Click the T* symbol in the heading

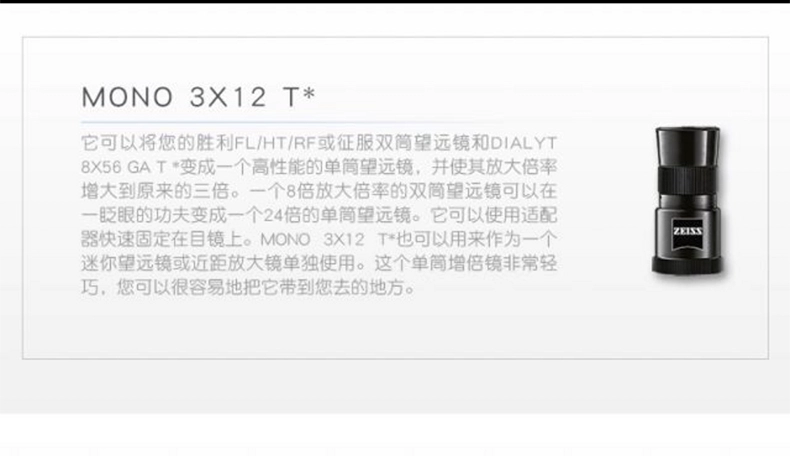[x=299, y=96]
